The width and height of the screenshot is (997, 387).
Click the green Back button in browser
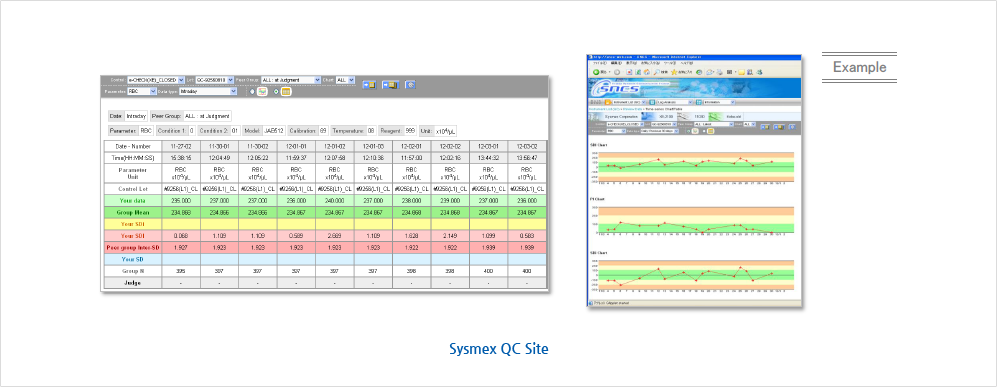click(x=596, y=72)
